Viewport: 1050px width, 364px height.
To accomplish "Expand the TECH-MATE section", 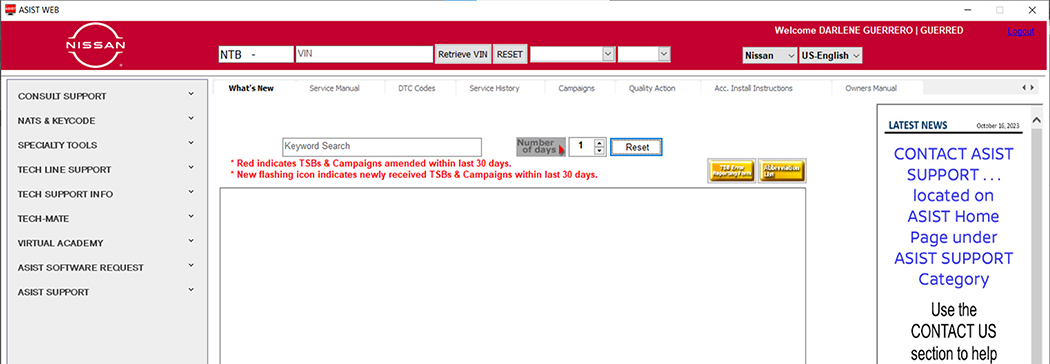I will (x=107, y=219).
